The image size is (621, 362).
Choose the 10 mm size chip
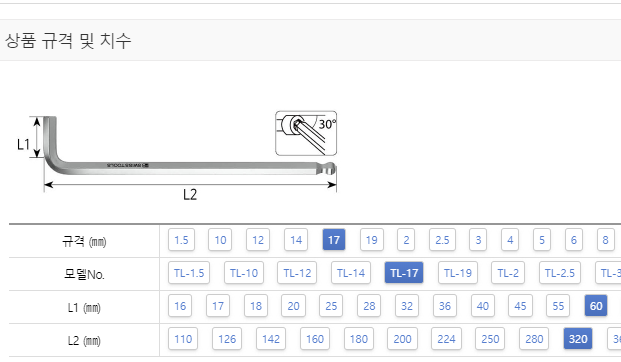[x=220, y=240]
